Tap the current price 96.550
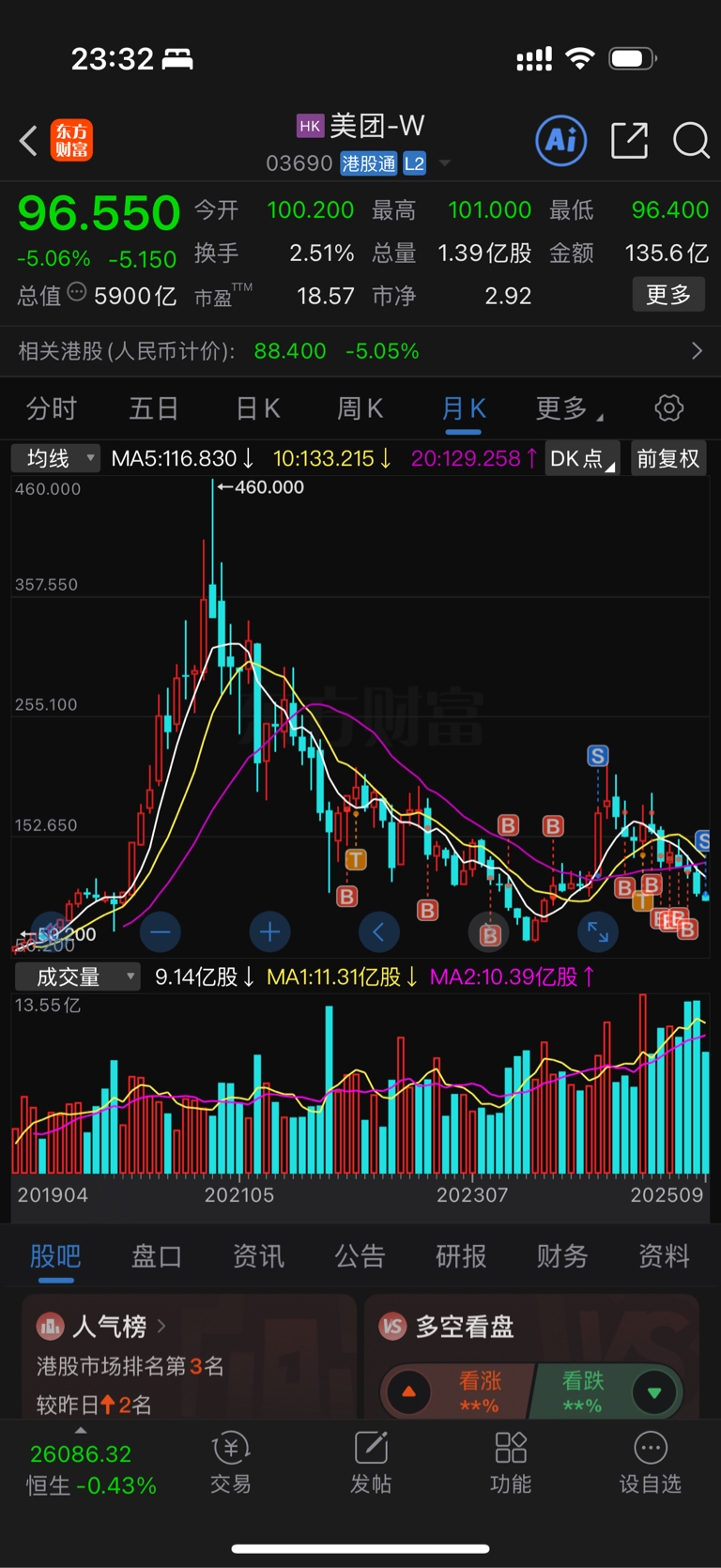Image resolution: width=721 pixels, height=1568 pixels. (99, 213)
